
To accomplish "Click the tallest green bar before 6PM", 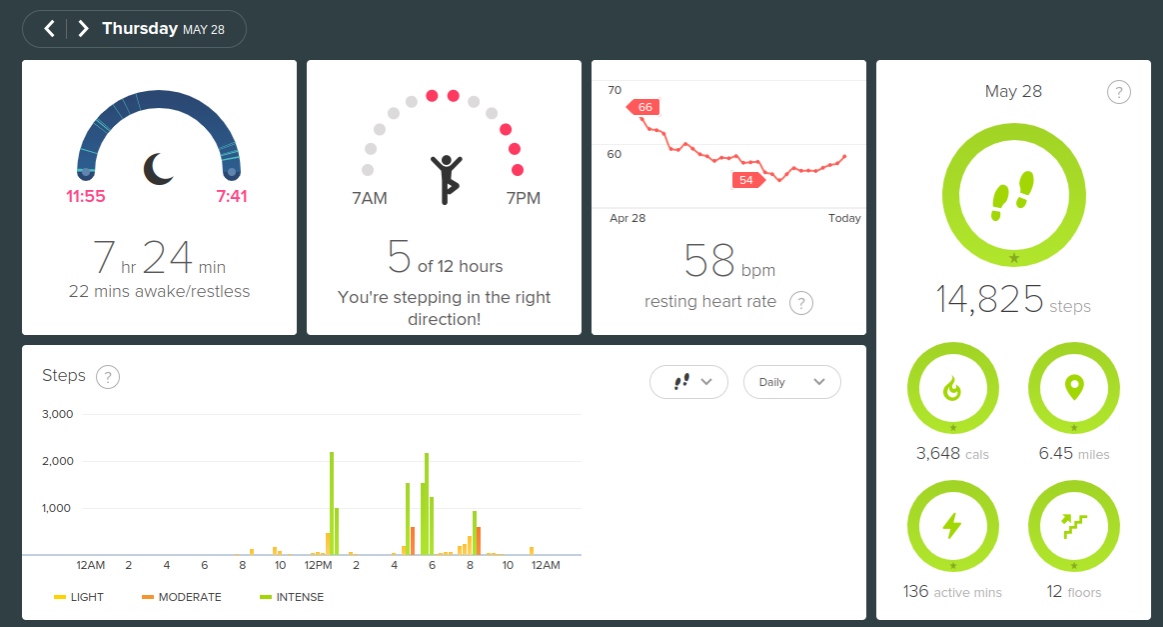I will (x=426, y=504).
